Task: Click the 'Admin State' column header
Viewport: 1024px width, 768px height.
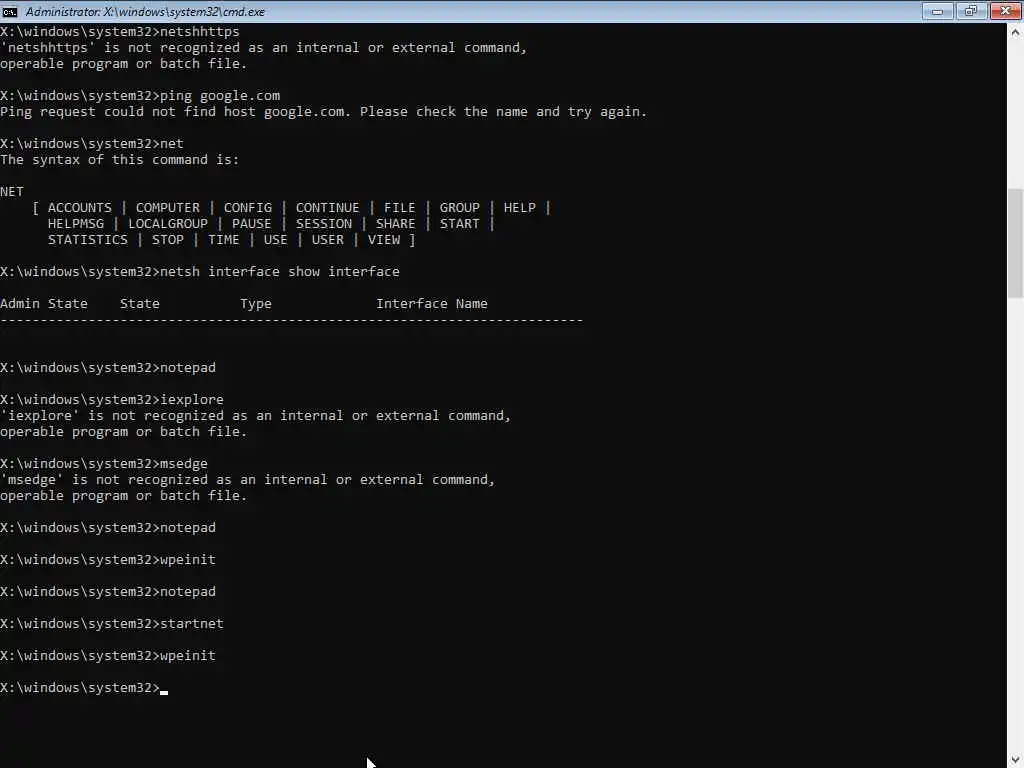Action: (44, 304)
